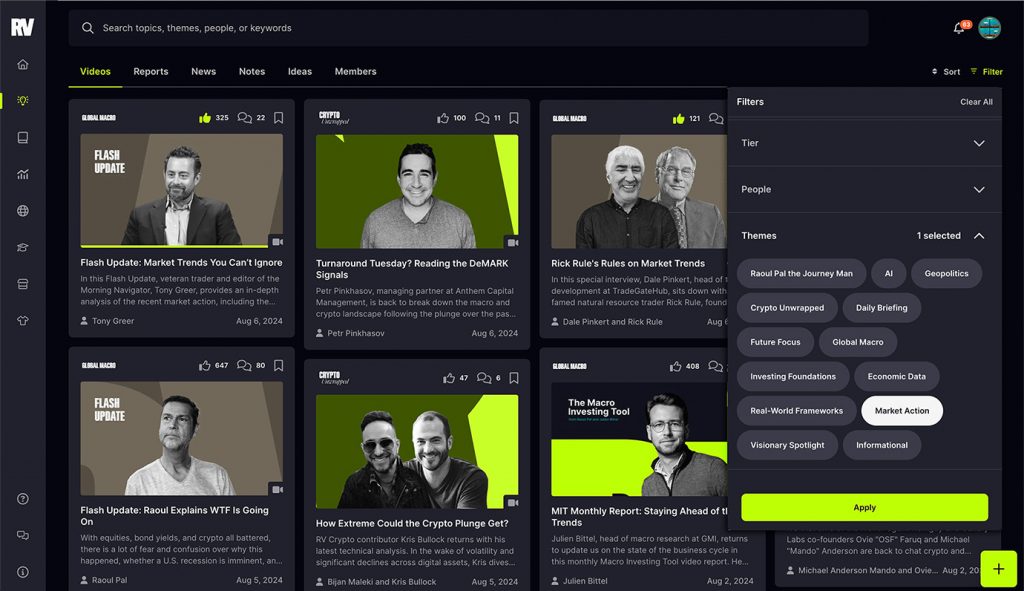Enable the Crypto Unwrapped theme filter

pos(787,308)
